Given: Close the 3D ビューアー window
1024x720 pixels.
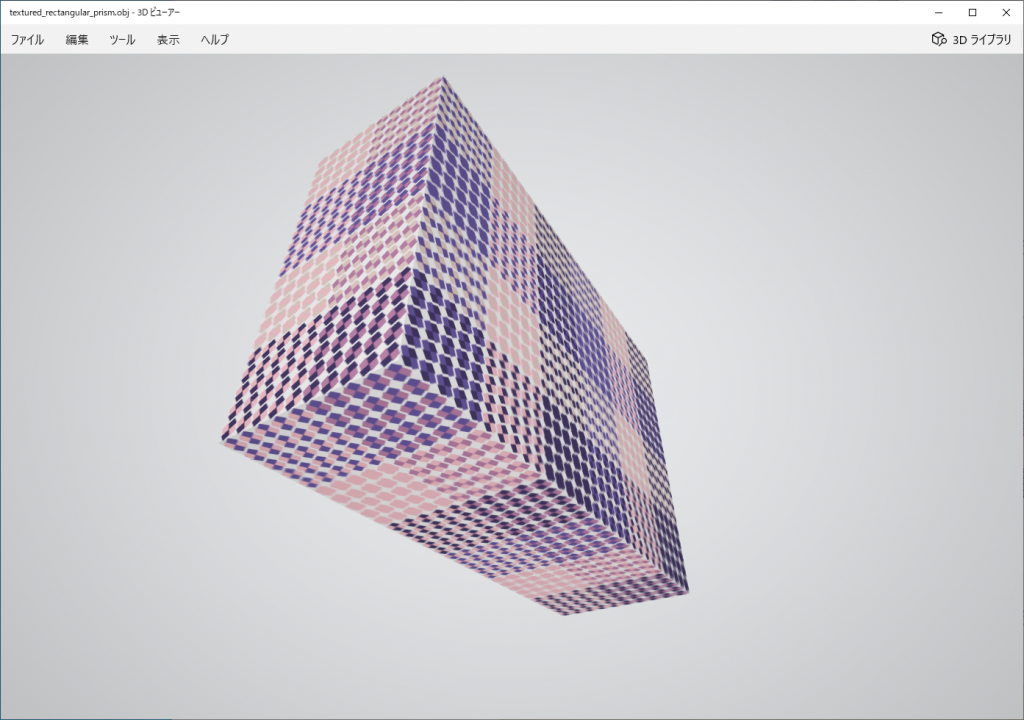Looking at the screenshot, I should click(1006, 12).
